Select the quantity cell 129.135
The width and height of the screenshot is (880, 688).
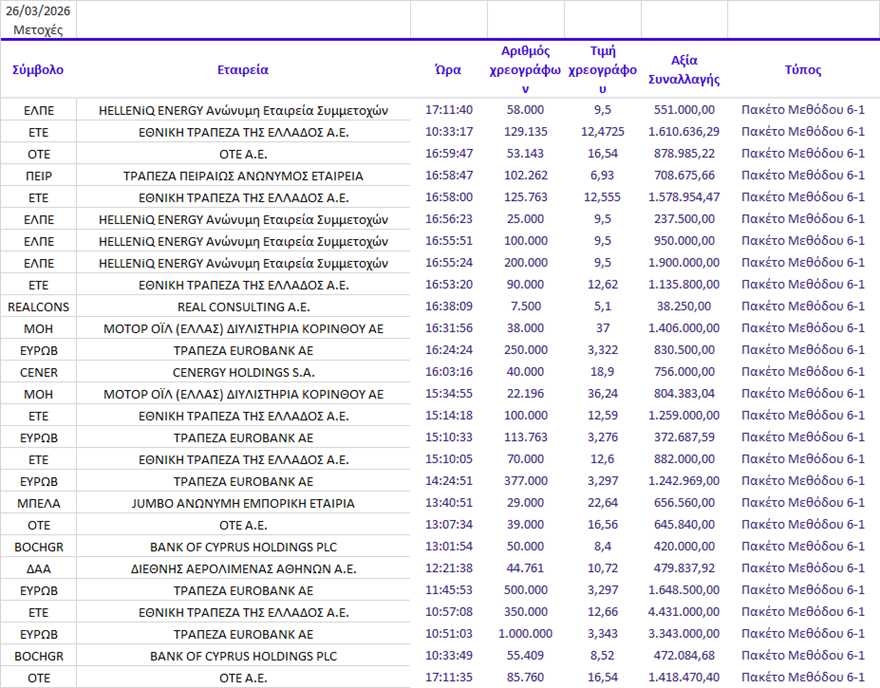525,132
